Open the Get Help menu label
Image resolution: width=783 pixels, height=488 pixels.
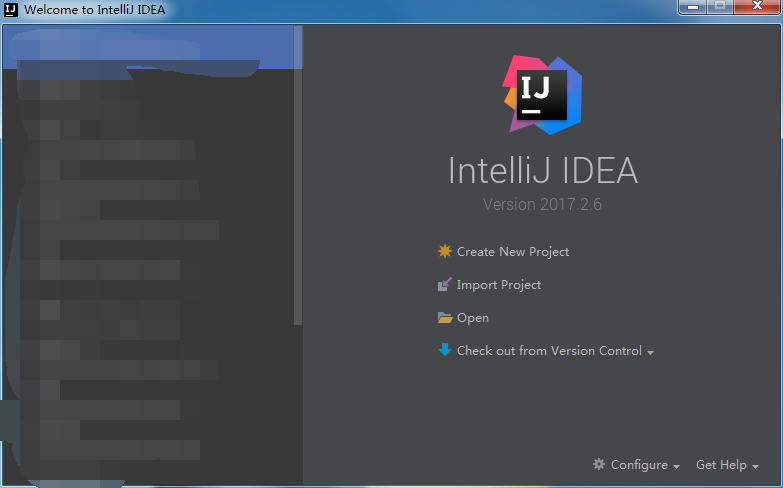[x=721, y=465]
